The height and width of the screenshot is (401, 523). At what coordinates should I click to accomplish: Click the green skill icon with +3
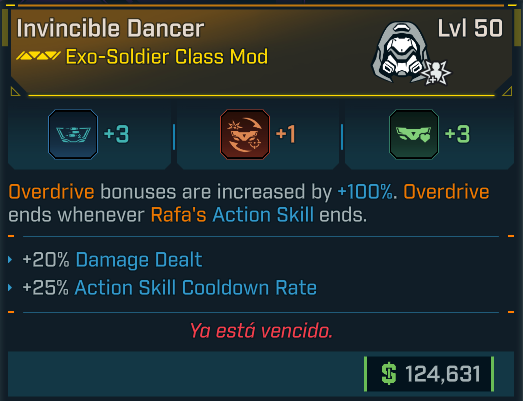[414, 134]
